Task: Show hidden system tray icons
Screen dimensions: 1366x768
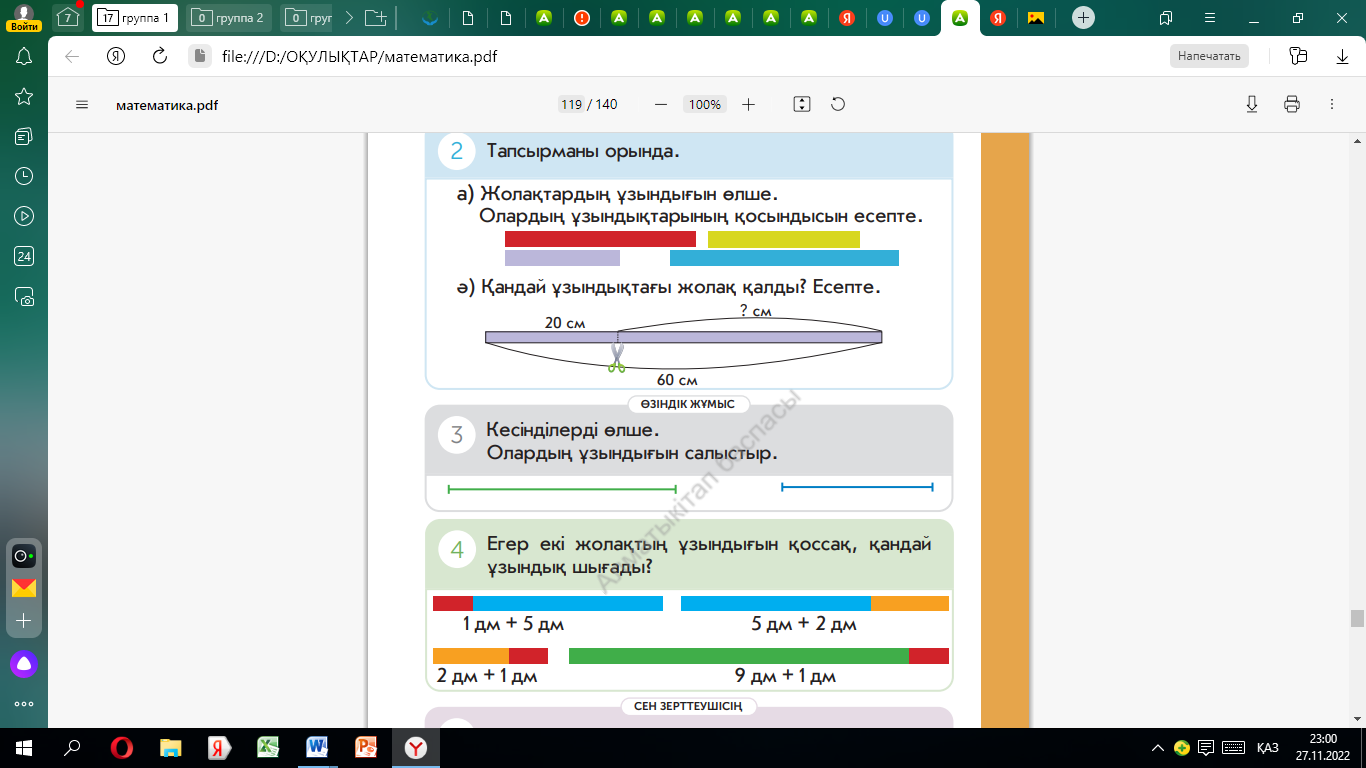Action: tap(1158, 748)
